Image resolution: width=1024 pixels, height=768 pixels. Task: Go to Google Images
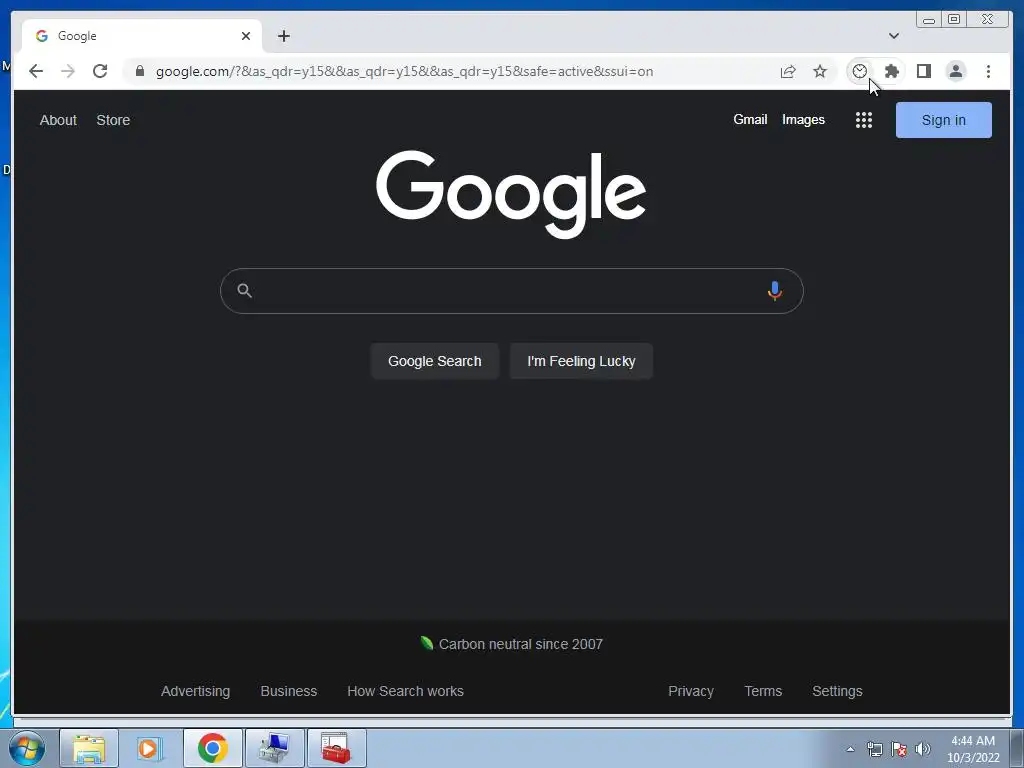pos(803,120)
